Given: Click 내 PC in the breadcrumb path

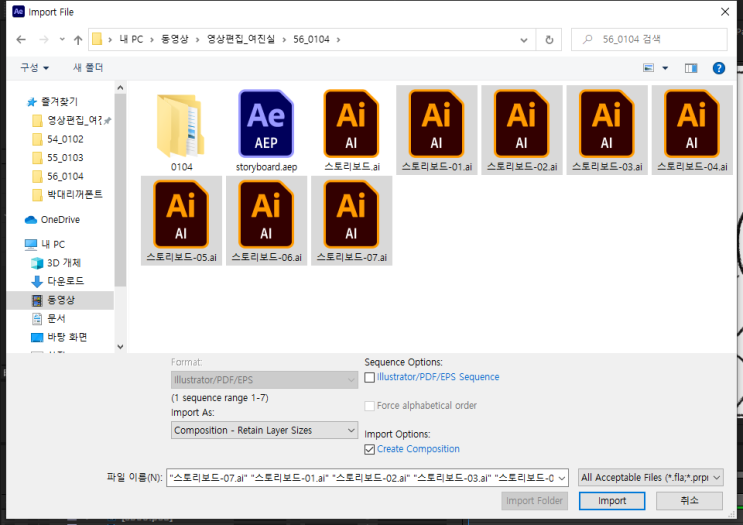Looking at the screenshot, I should click(x=131, y=39).
